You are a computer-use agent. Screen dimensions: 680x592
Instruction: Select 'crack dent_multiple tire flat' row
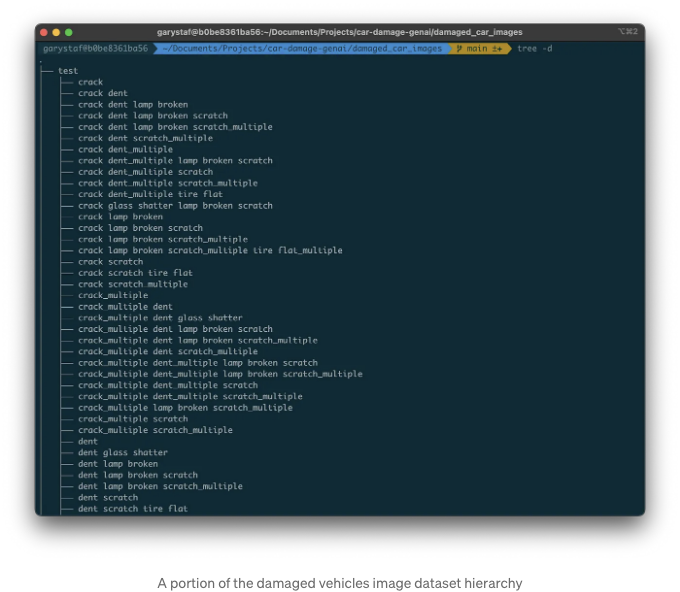150,194
